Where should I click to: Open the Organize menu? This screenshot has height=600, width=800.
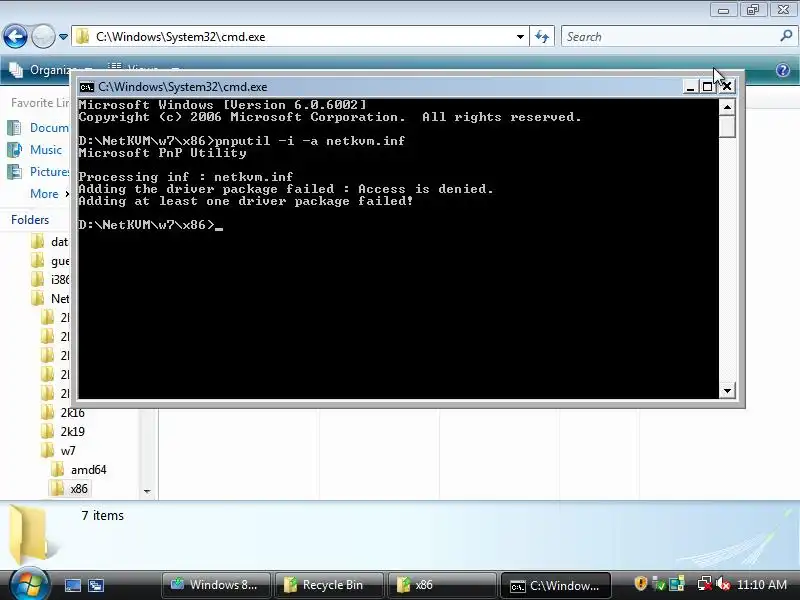[x=50, y=70]
